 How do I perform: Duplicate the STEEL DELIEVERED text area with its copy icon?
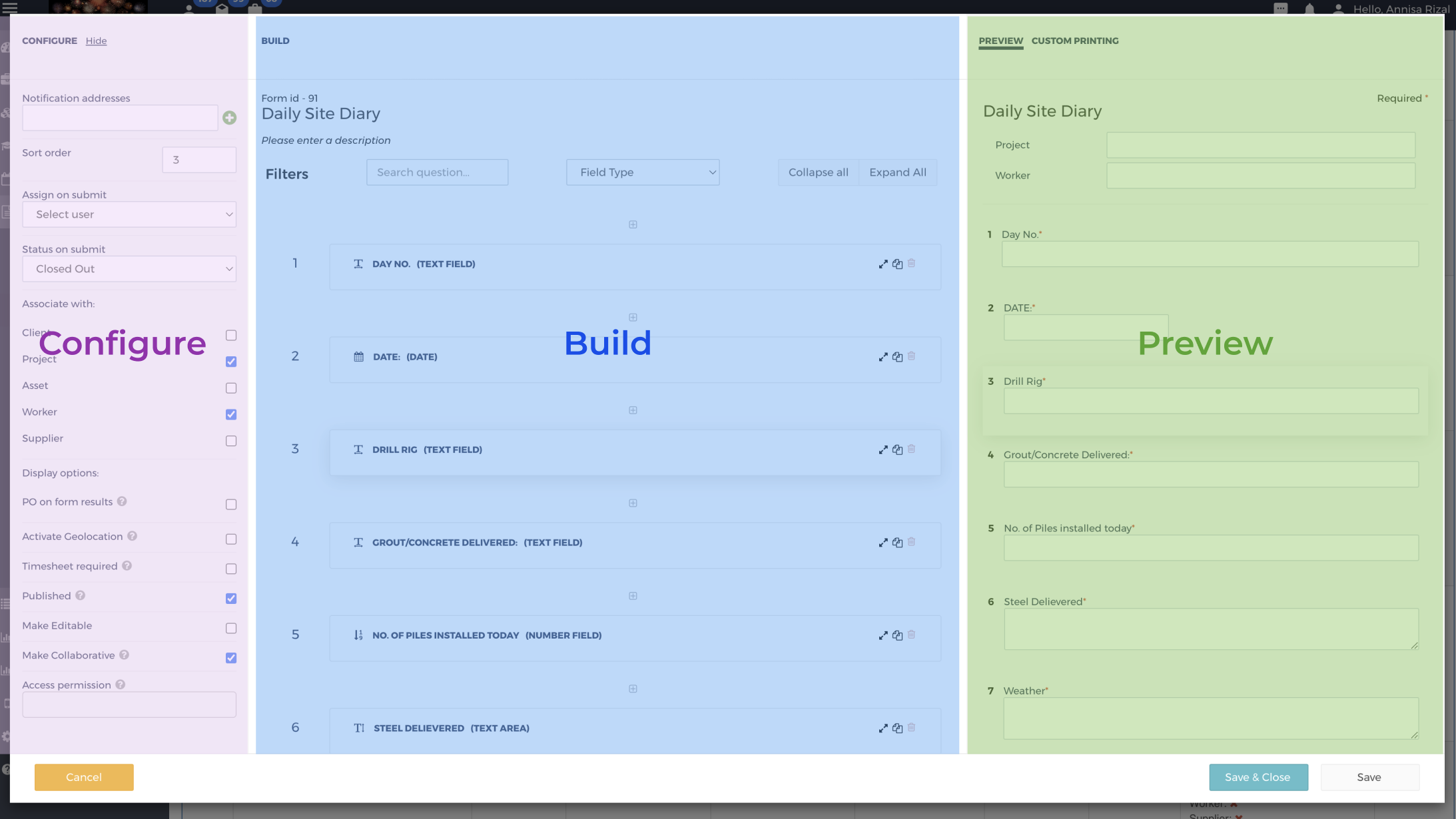(x=897, y=728)
